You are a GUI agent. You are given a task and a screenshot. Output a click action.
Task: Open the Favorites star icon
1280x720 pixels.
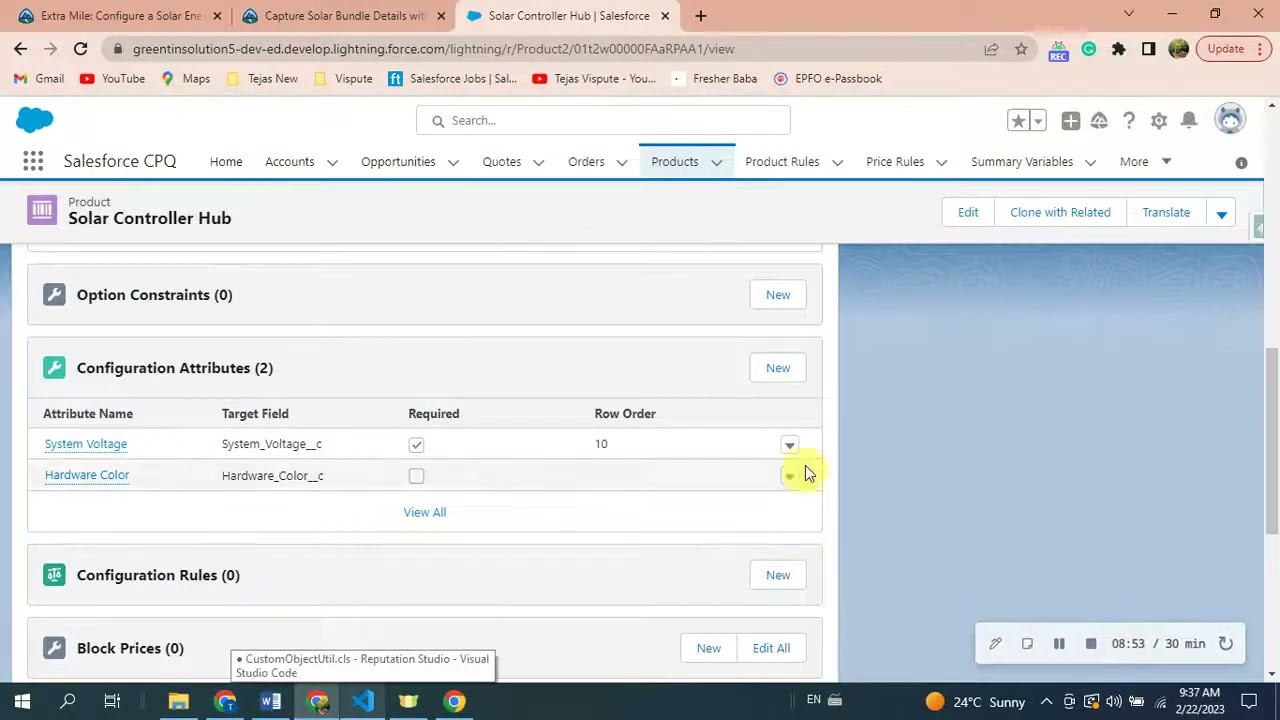click(x=1018, y=121)
